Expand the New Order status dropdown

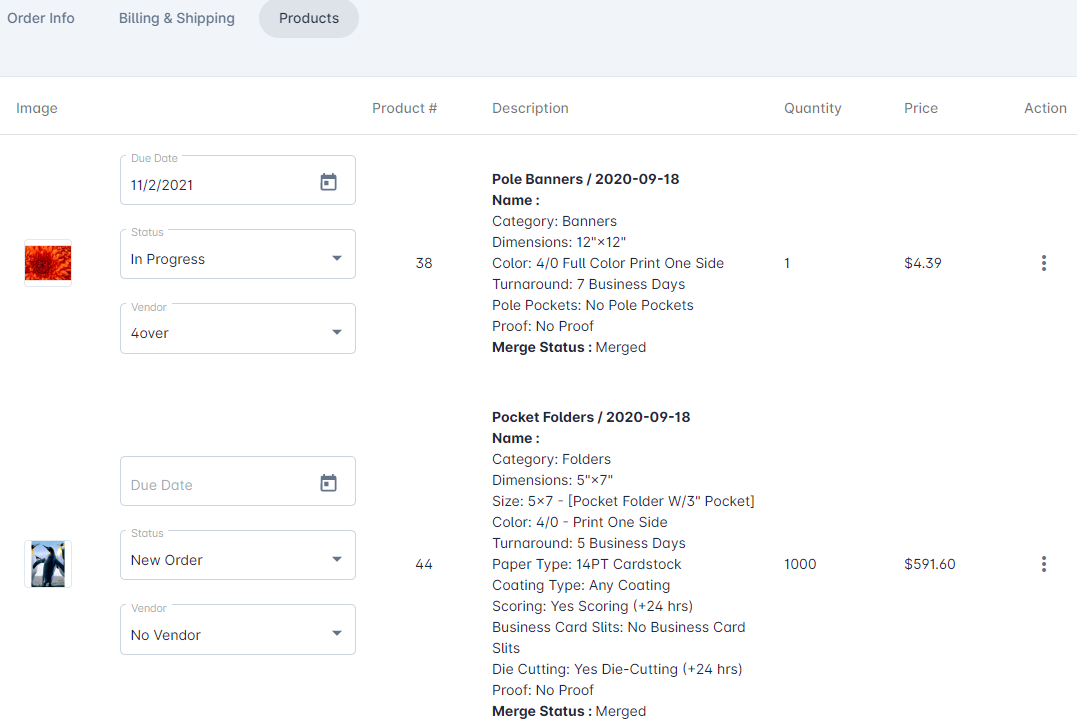point(238,555)
